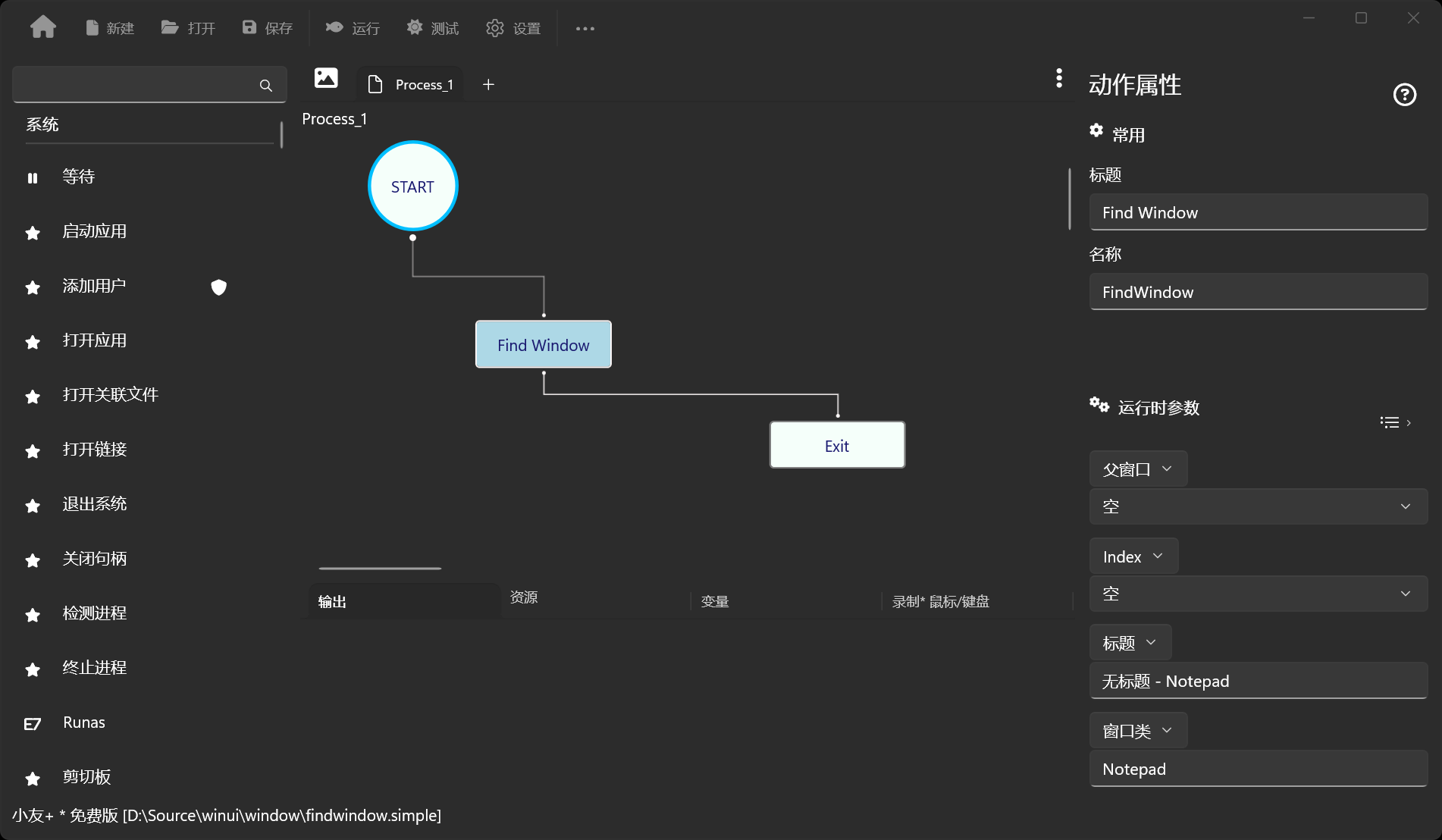Toggle the favorite star next to 剪切板
This screenshot has width=1442, height=840.
33,779
